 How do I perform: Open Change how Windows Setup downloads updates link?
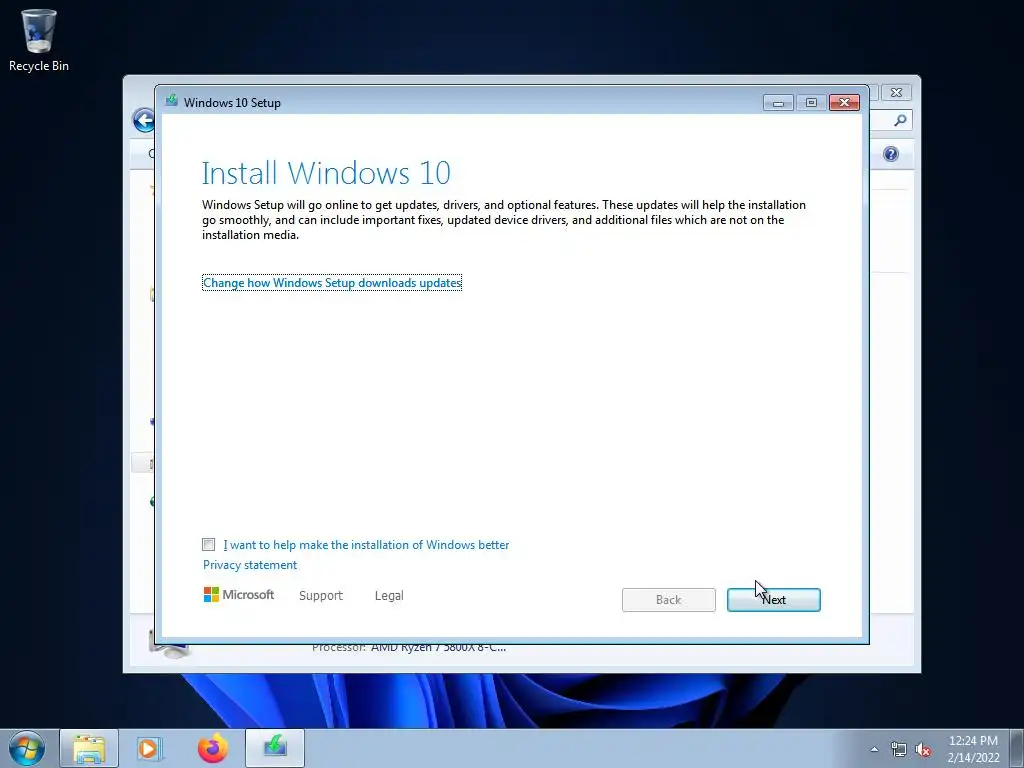coord(332,283)
